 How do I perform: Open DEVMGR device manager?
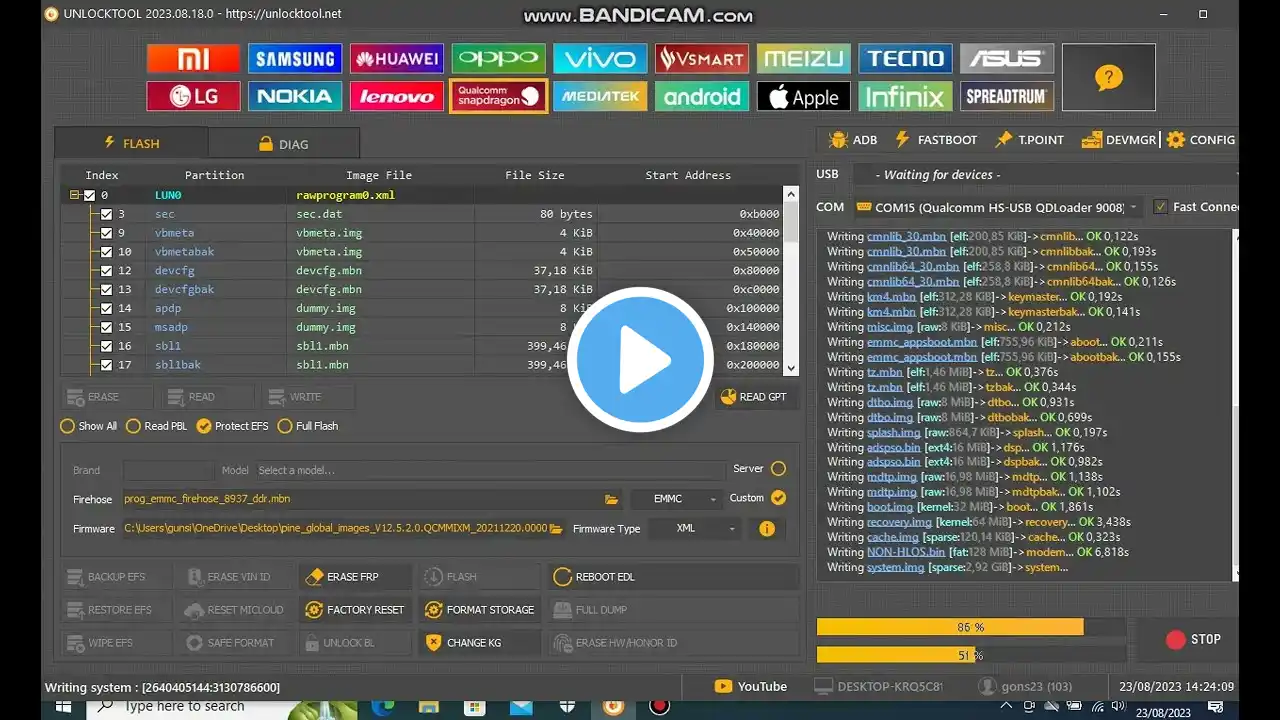click(x=1118, y=140)
